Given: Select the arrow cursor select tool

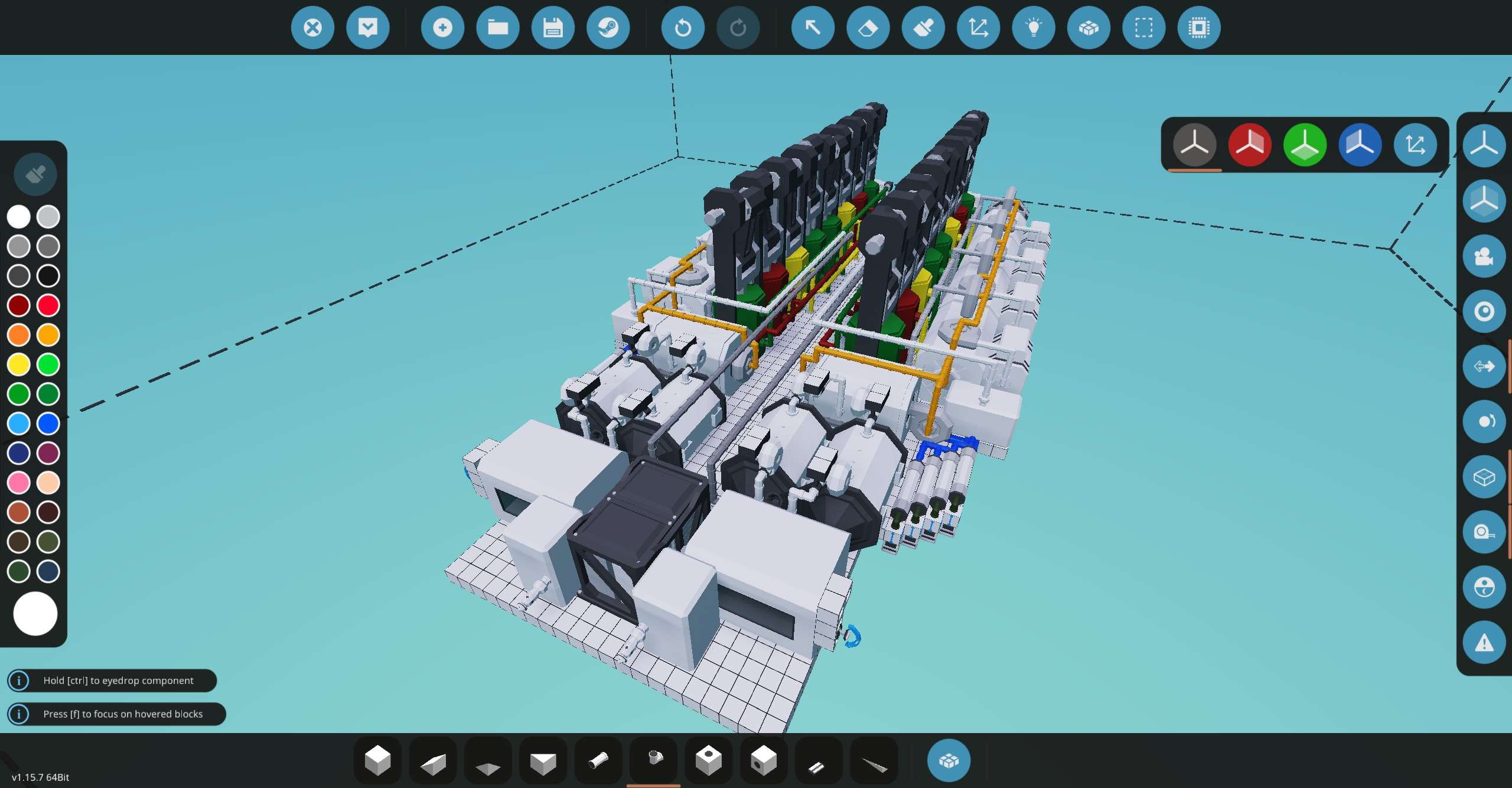Looking at the screenshot, I should pos(813,28).
